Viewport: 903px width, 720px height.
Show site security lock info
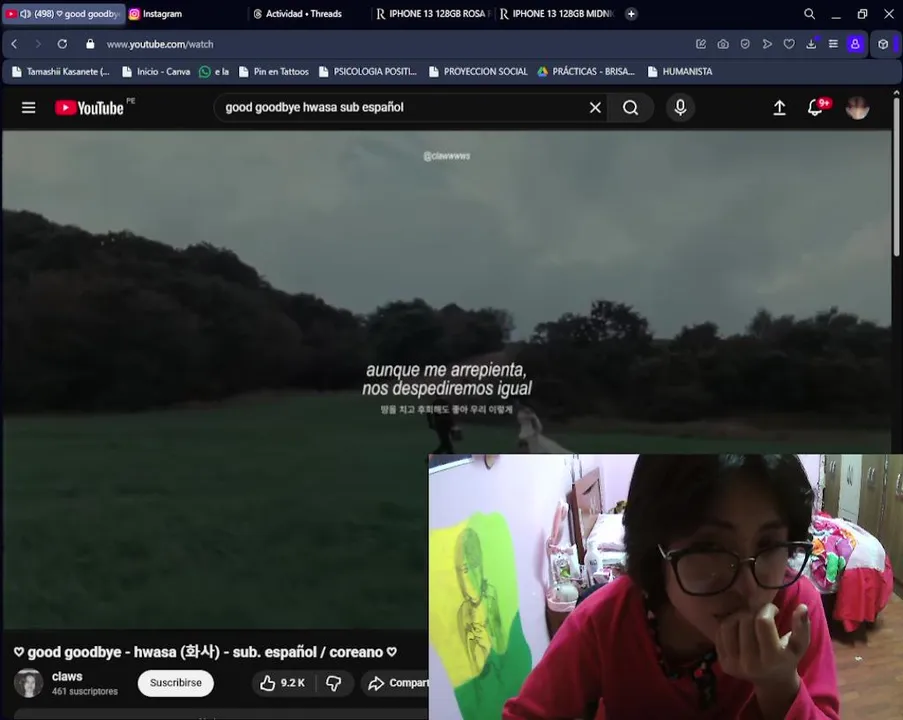coord(90,44)
